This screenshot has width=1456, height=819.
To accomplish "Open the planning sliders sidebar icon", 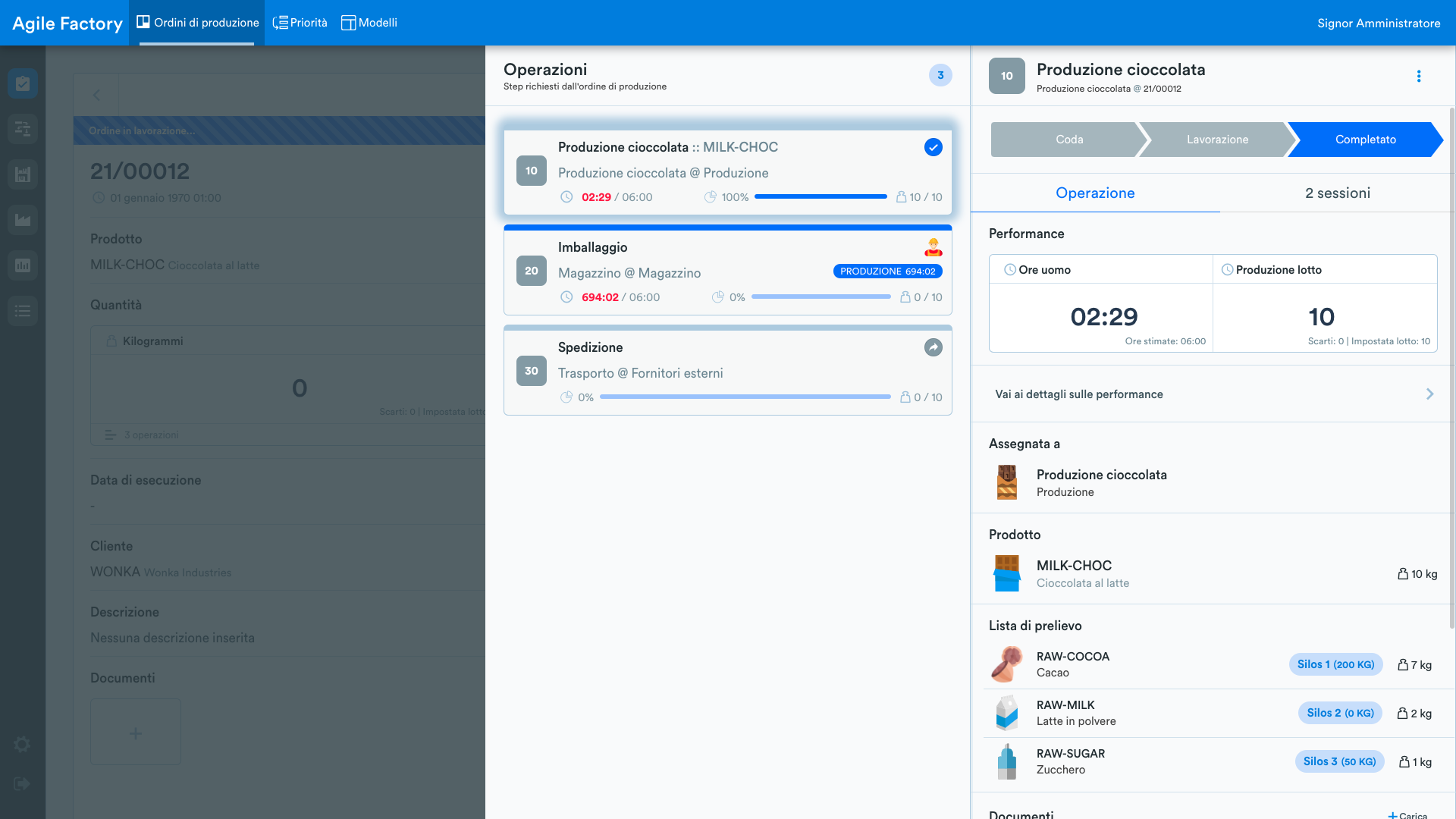I will coord(23,129).
